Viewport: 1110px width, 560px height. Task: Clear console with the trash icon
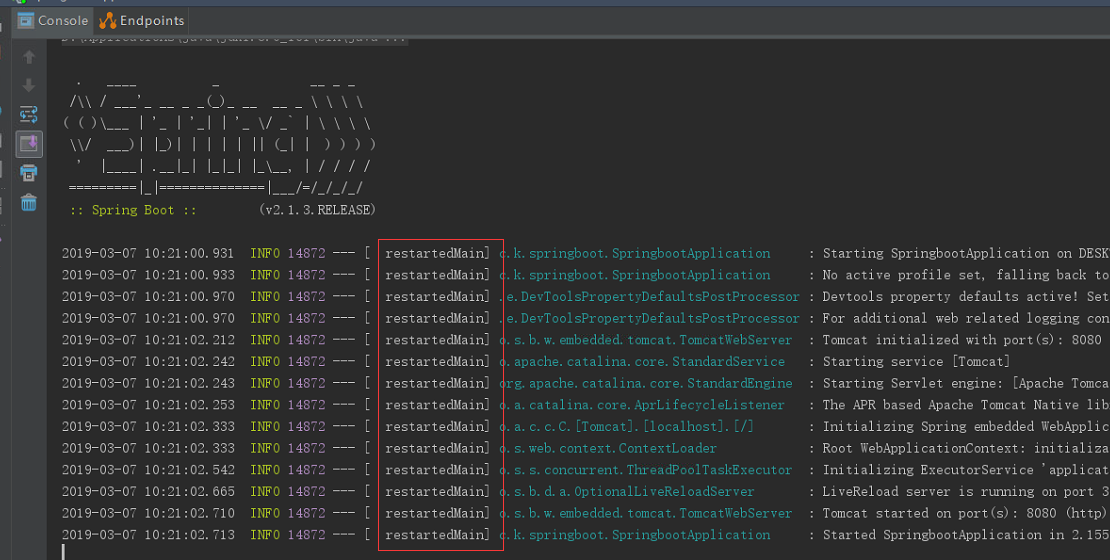pos(29,202)
